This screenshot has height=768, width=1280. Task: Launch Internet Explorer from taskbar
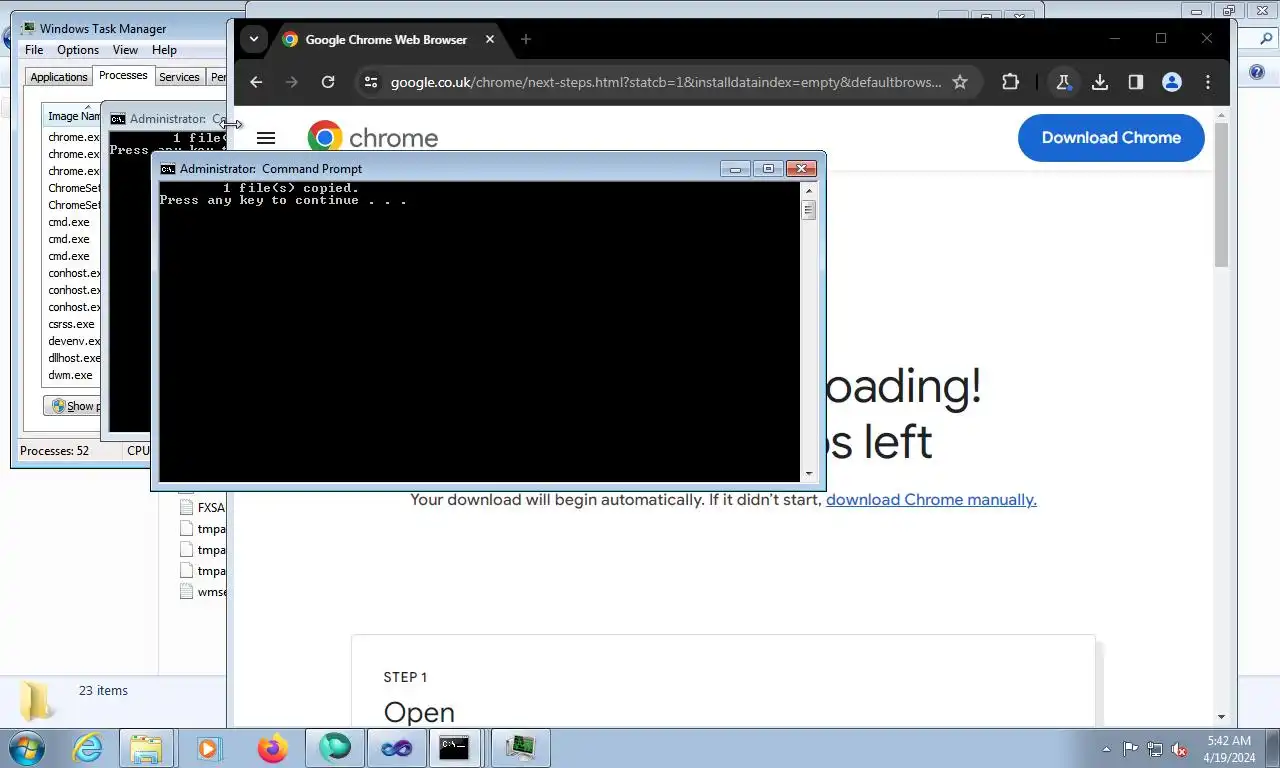click(87, 748)
